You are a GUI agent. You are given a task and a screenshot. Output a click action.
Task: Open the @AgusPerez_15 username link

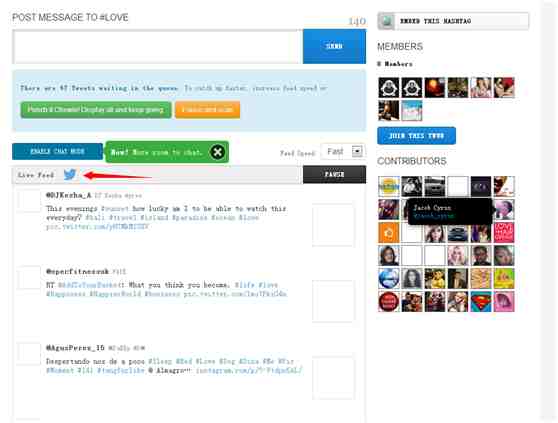tap(75, 348)
